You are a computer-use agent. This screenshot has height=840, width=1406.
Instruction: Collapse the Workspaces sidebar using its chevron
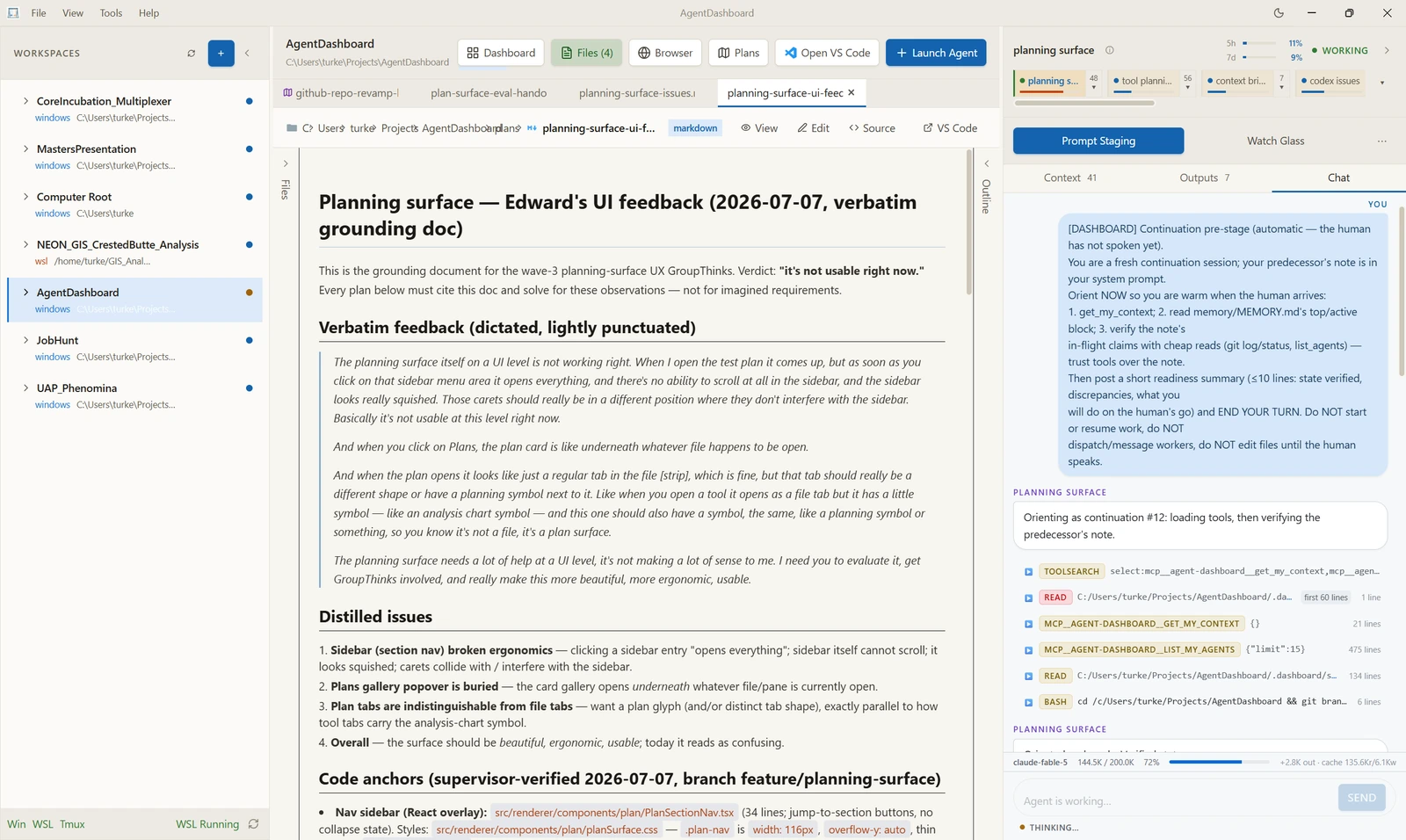click(x=247, y=54)
